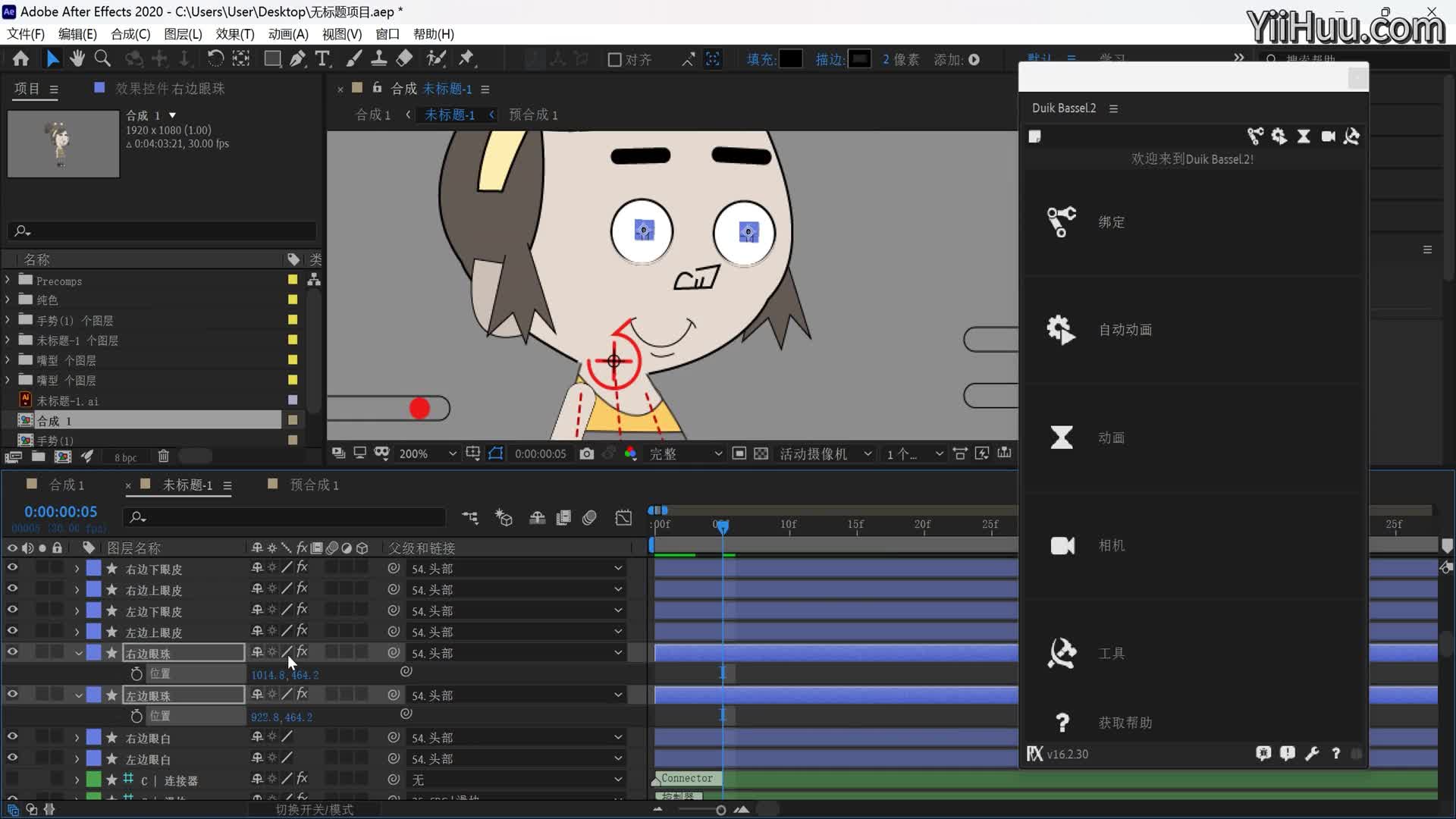Click 切换开关/模式 at timeline bottom
Image resolution: width=1456 pixels, height=819 pixels.
pyautogui.click(x=314, y=810)
